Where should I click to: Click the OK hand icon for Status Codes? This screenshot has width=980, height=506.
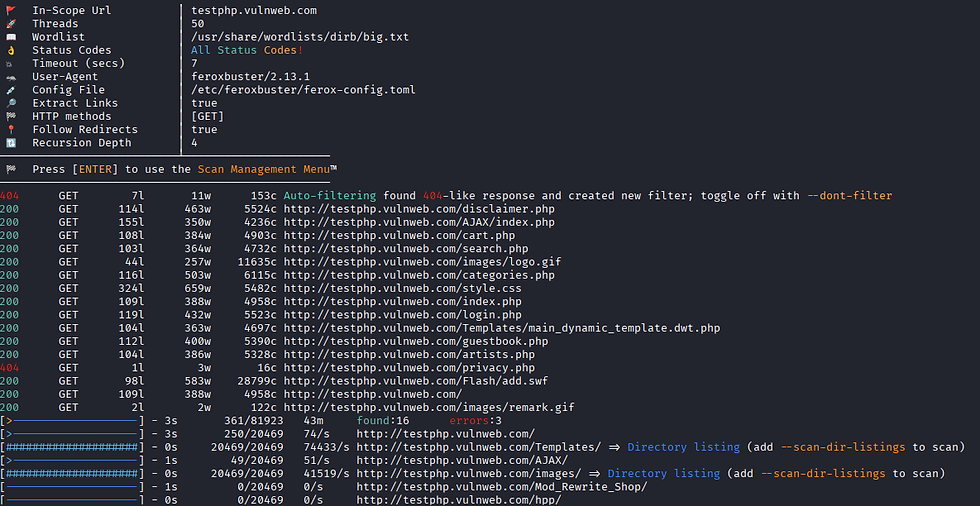click(10, 50)
